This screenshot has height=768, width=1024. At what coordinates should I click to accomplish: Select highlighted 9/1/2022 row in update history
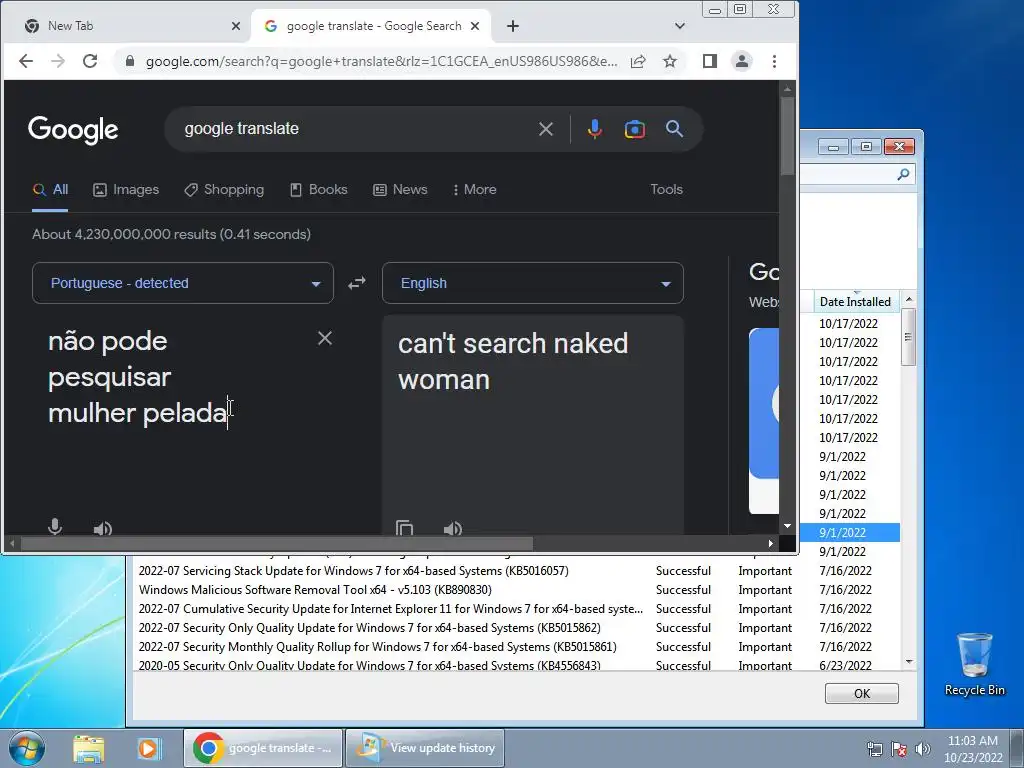pos(850,533)
